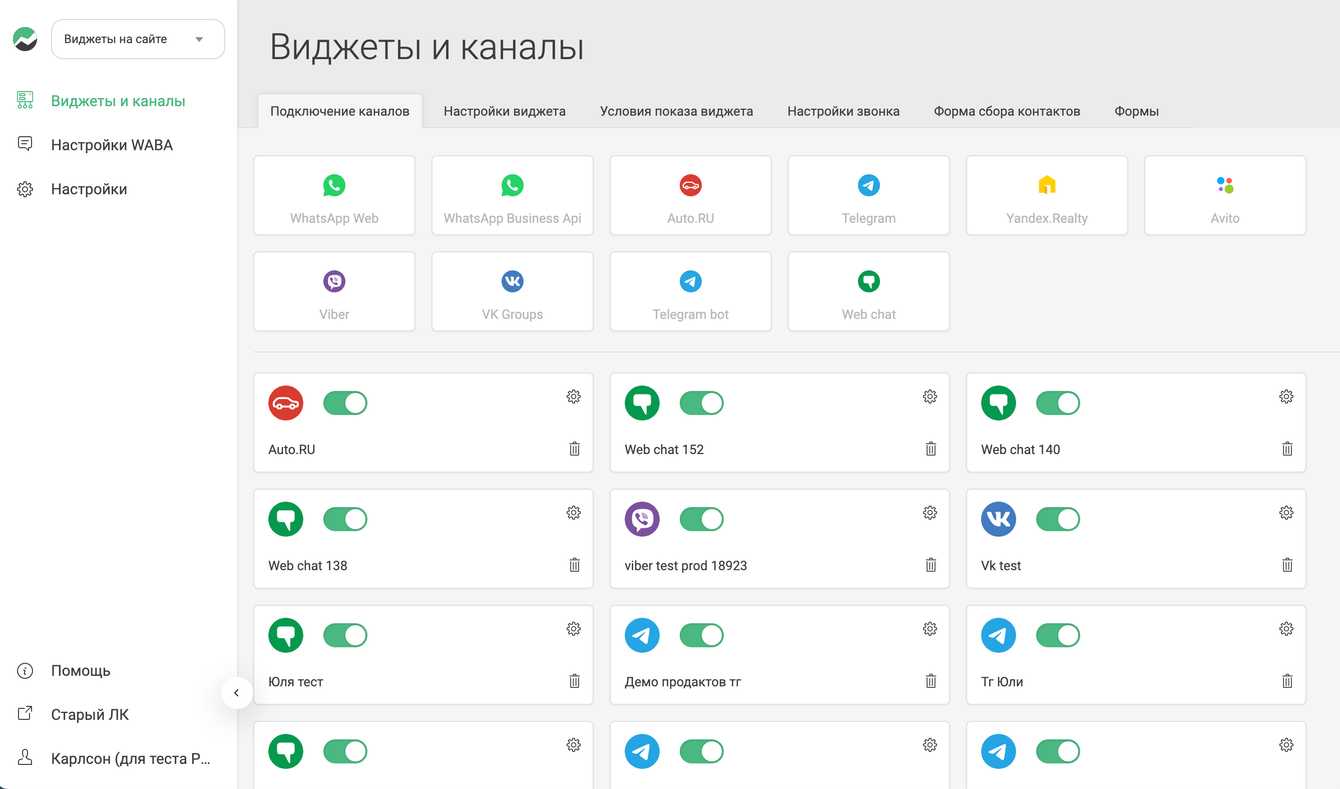Delete the Демо продактов тг channel
The height and width of the screenshot is (789, 1340).
point(930,681)
